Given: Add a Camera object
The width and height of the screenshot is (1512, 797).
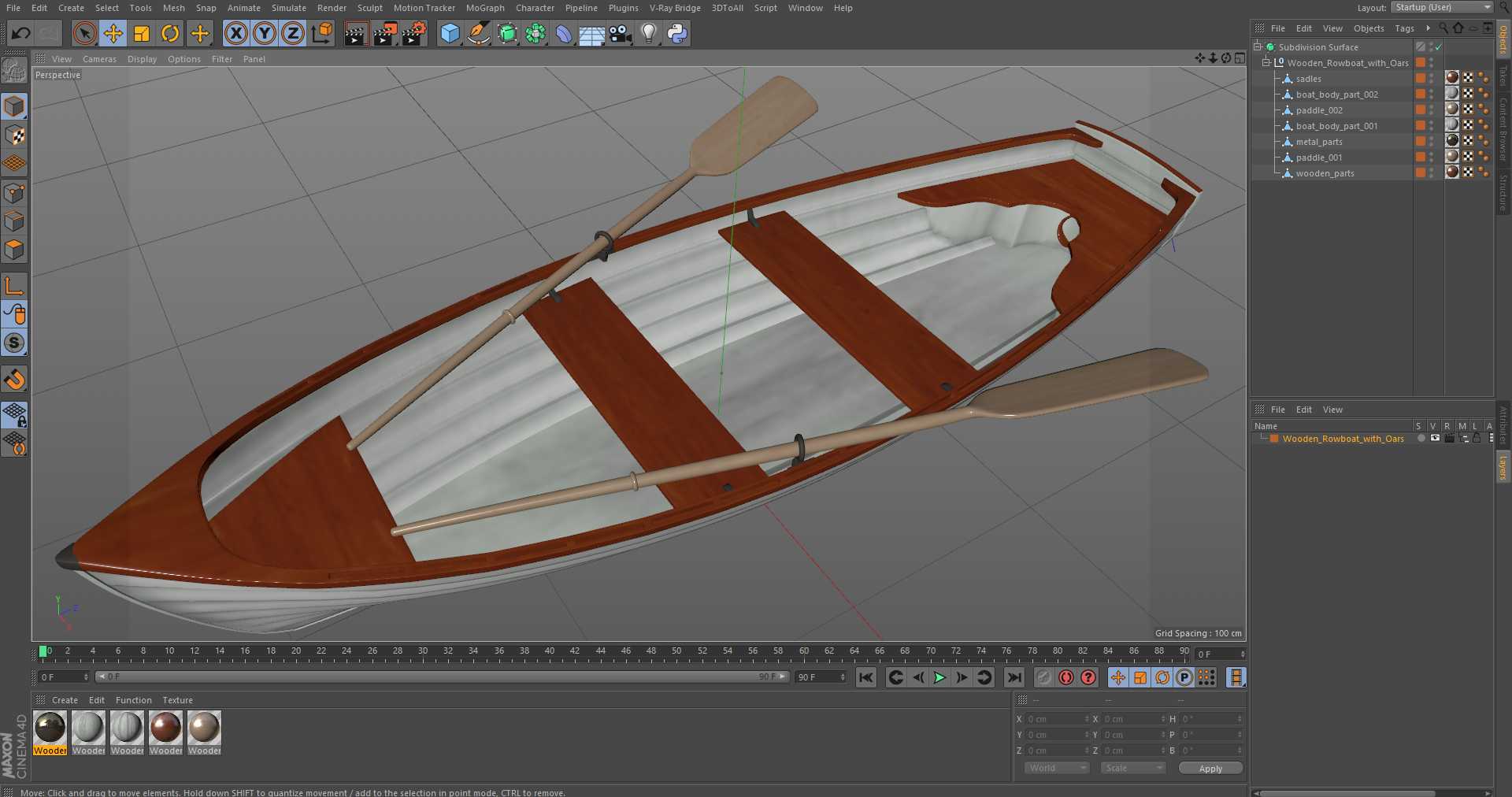Looking at the screenshot, I should (621, 33).
